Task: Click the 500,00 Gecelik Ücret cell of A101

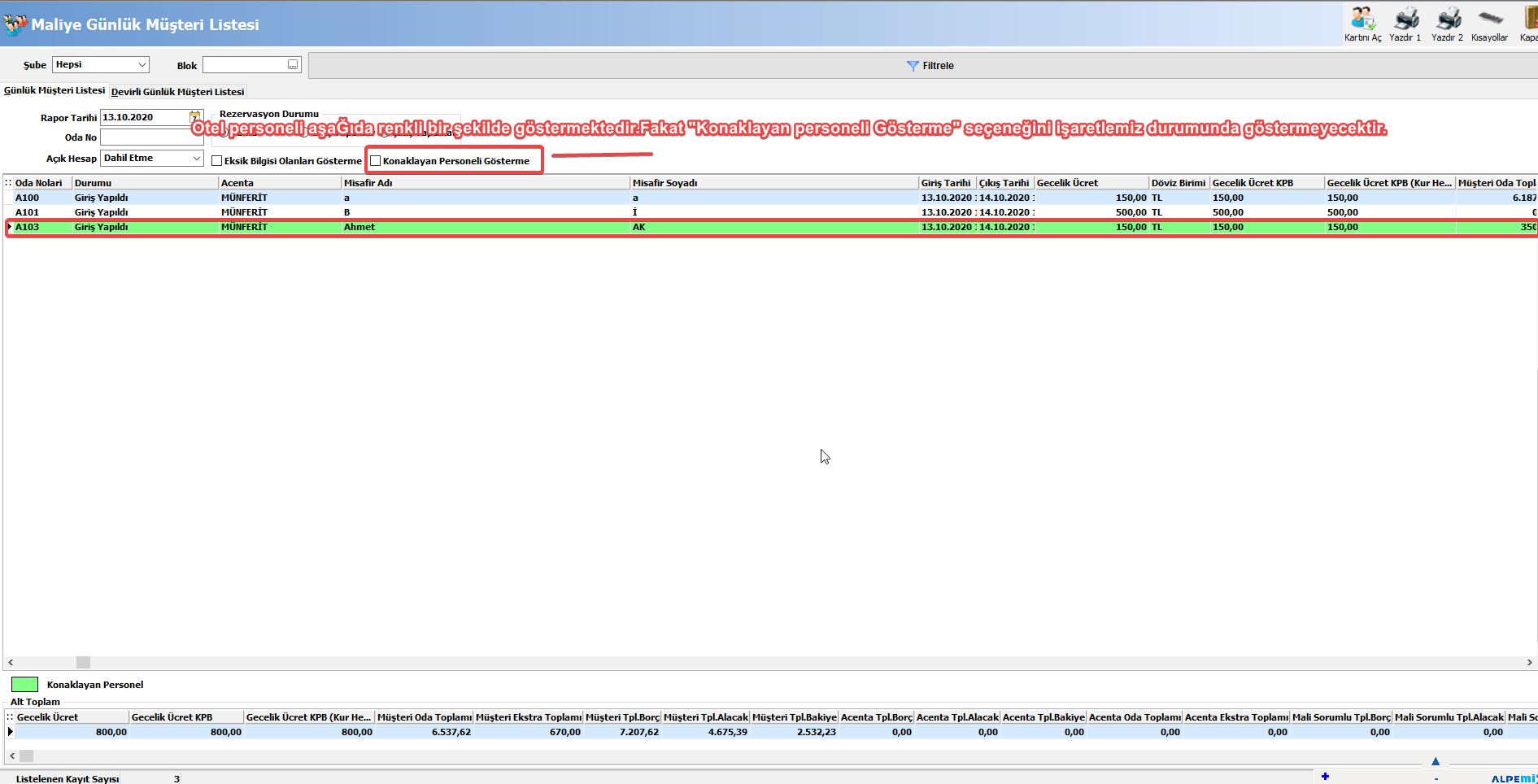Action: (x=1091, y=212)
